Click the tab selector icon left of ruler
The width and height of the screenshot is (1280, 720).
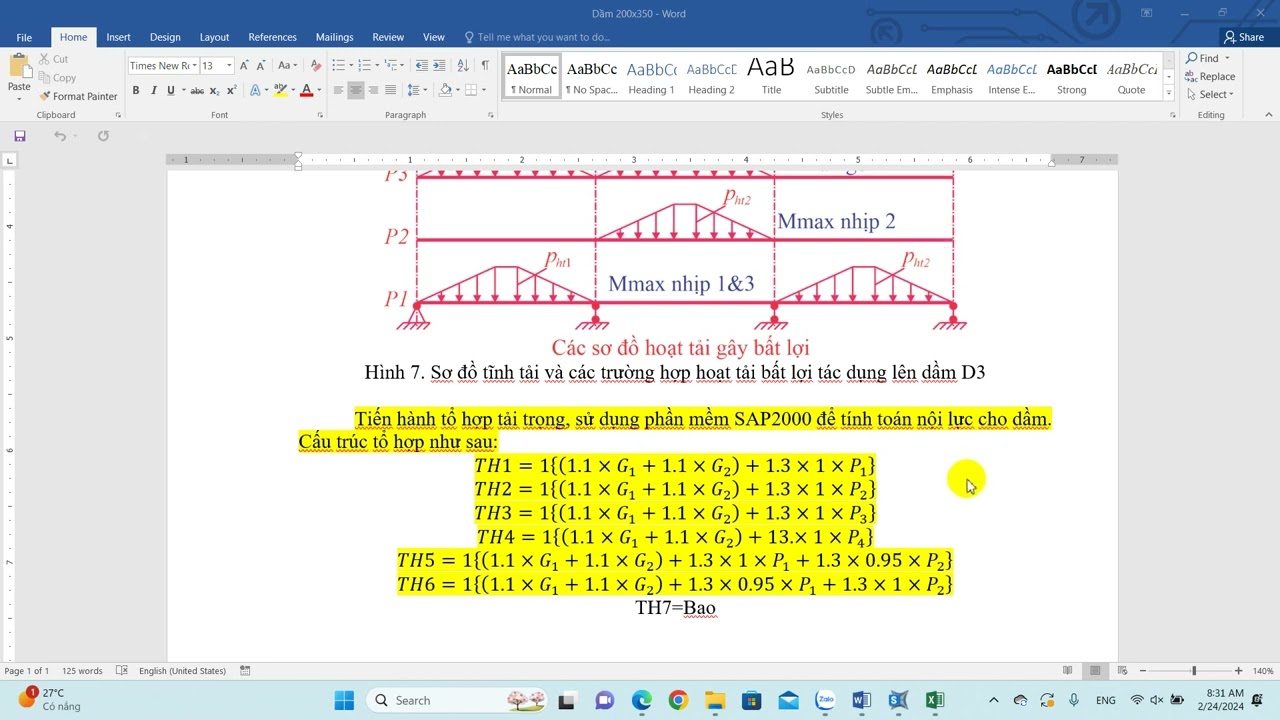10,160
